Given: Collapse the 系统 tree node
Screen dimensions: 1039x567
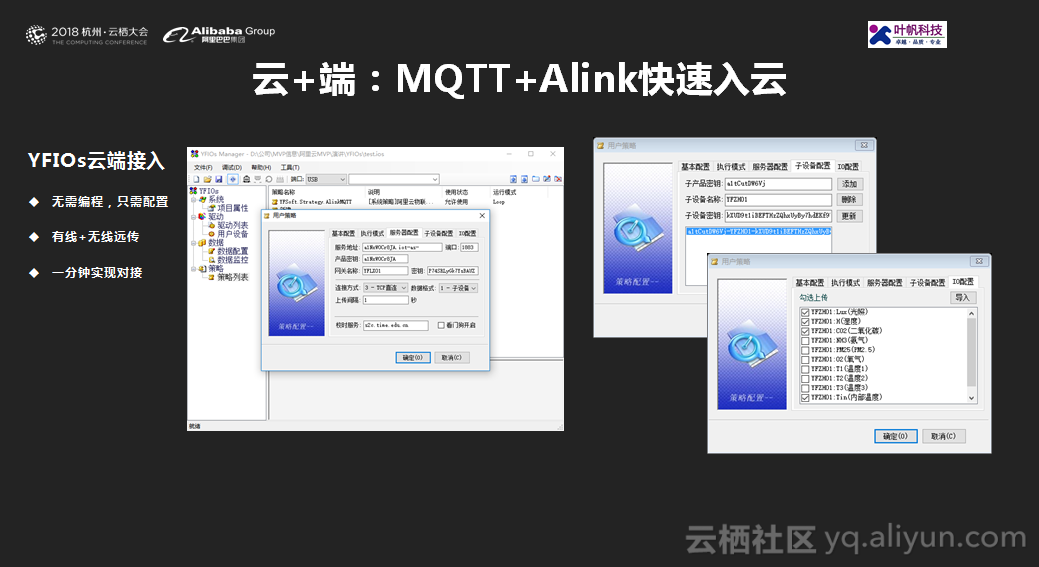Looking at the screenshot, I should coord(193,199).
